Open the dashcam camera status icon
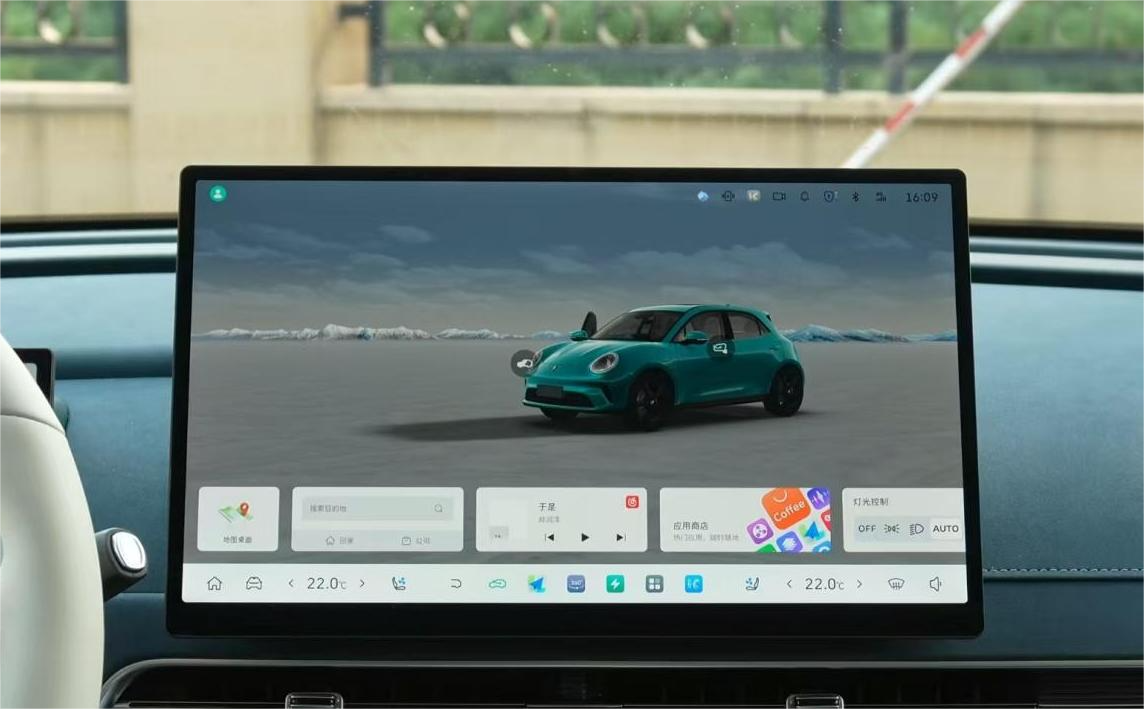 tap(779, 196)
